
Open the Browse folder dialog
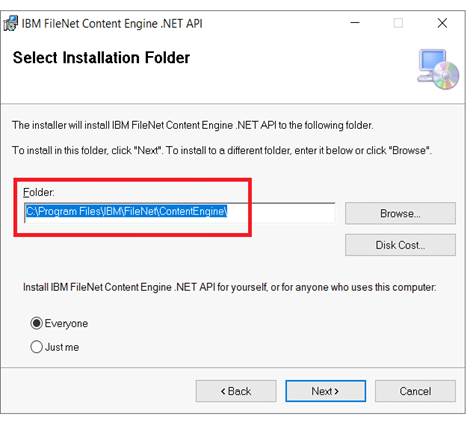click(x=400, y=213)
